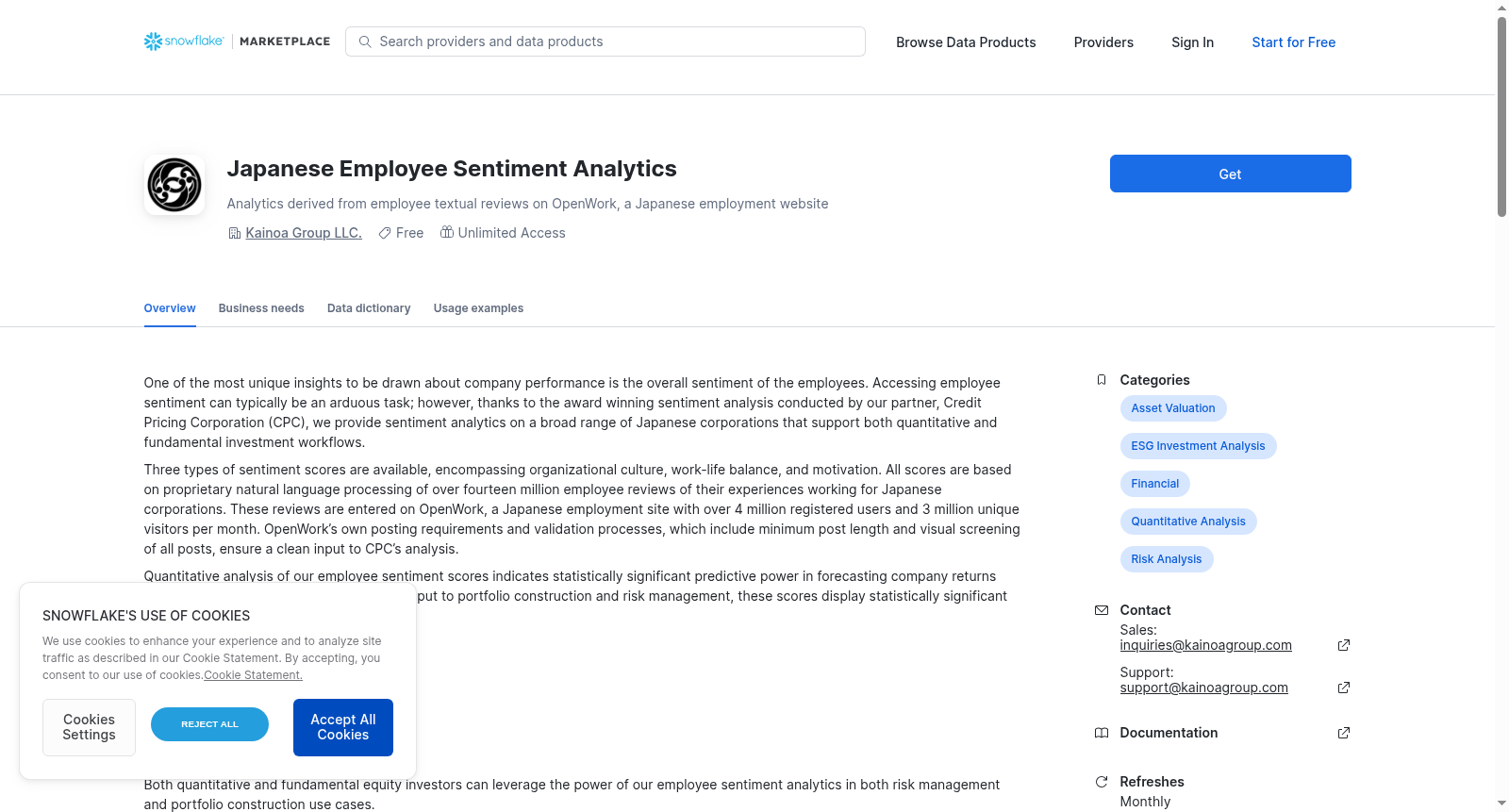Click the Kainoa Group provider logo
This screenshot has width=1509, height=812.
tap(174, 185)
